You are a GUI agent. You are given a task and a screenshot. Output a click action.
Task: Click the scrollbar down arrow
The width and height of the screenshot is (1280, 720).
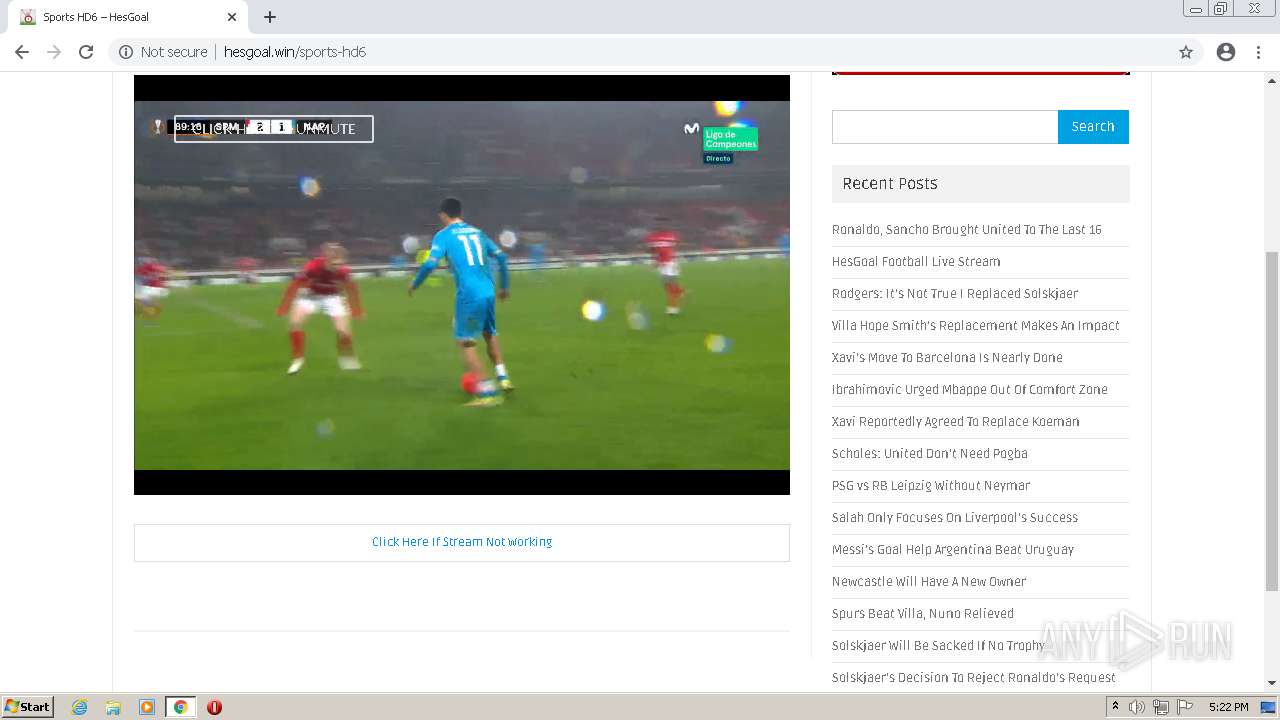[x=1272, y=683]
